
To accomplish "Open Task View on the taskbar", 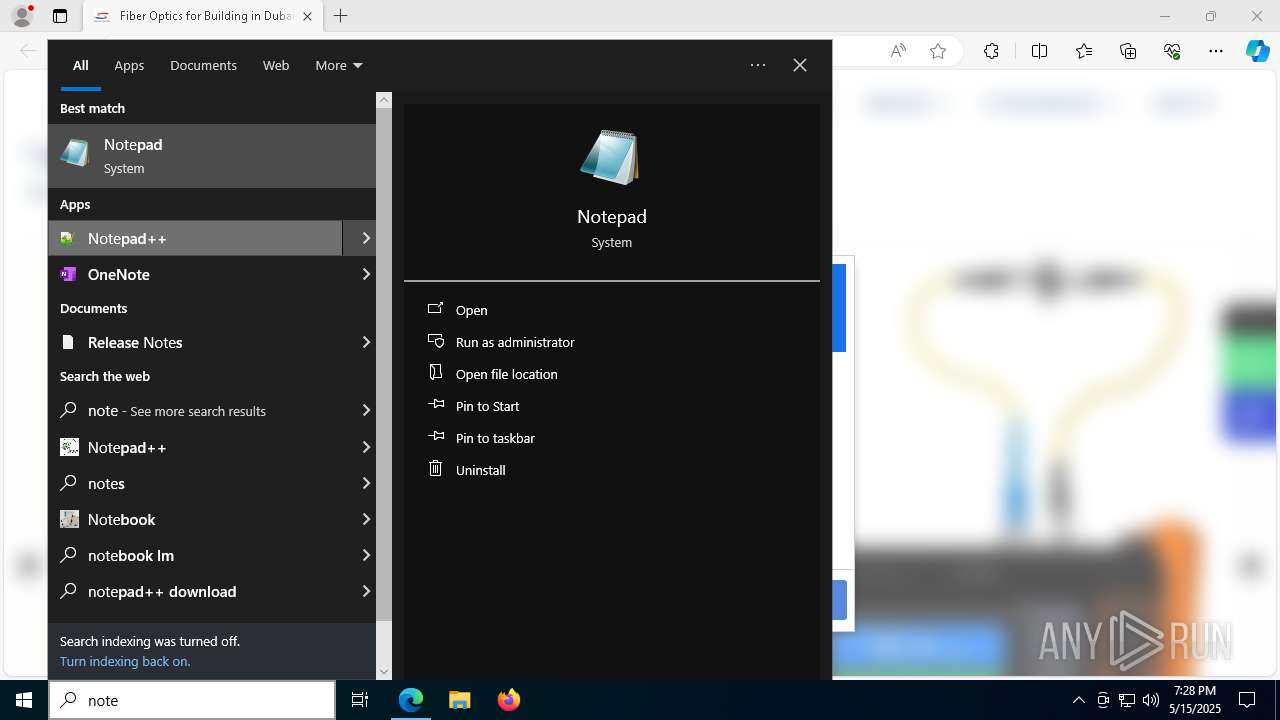I will pyautogui.click(x=360, y=700).
